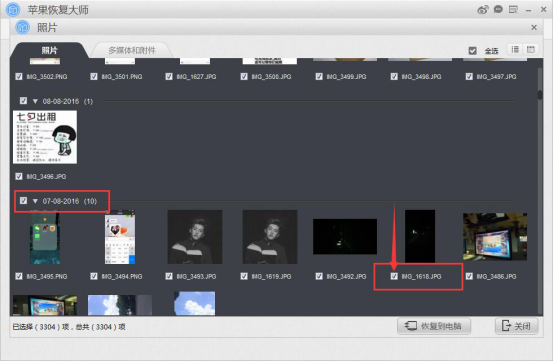The image size is (553, 361).
Task: Click the menu list icon in title bar
Action: pyautogui.click(x=513, y=10)
